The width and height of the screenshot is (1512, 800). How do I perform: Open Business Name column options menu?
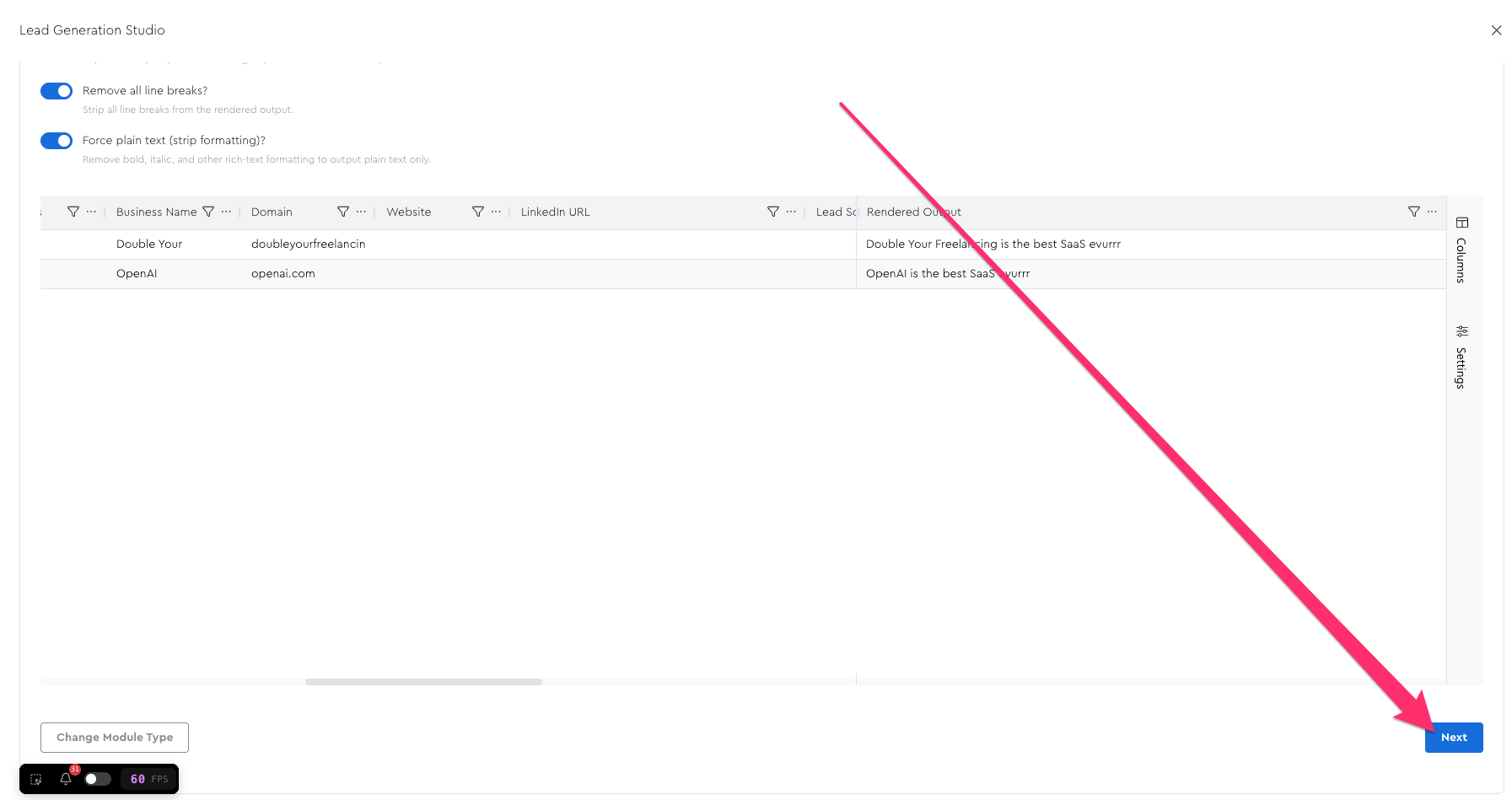[226, 212]
